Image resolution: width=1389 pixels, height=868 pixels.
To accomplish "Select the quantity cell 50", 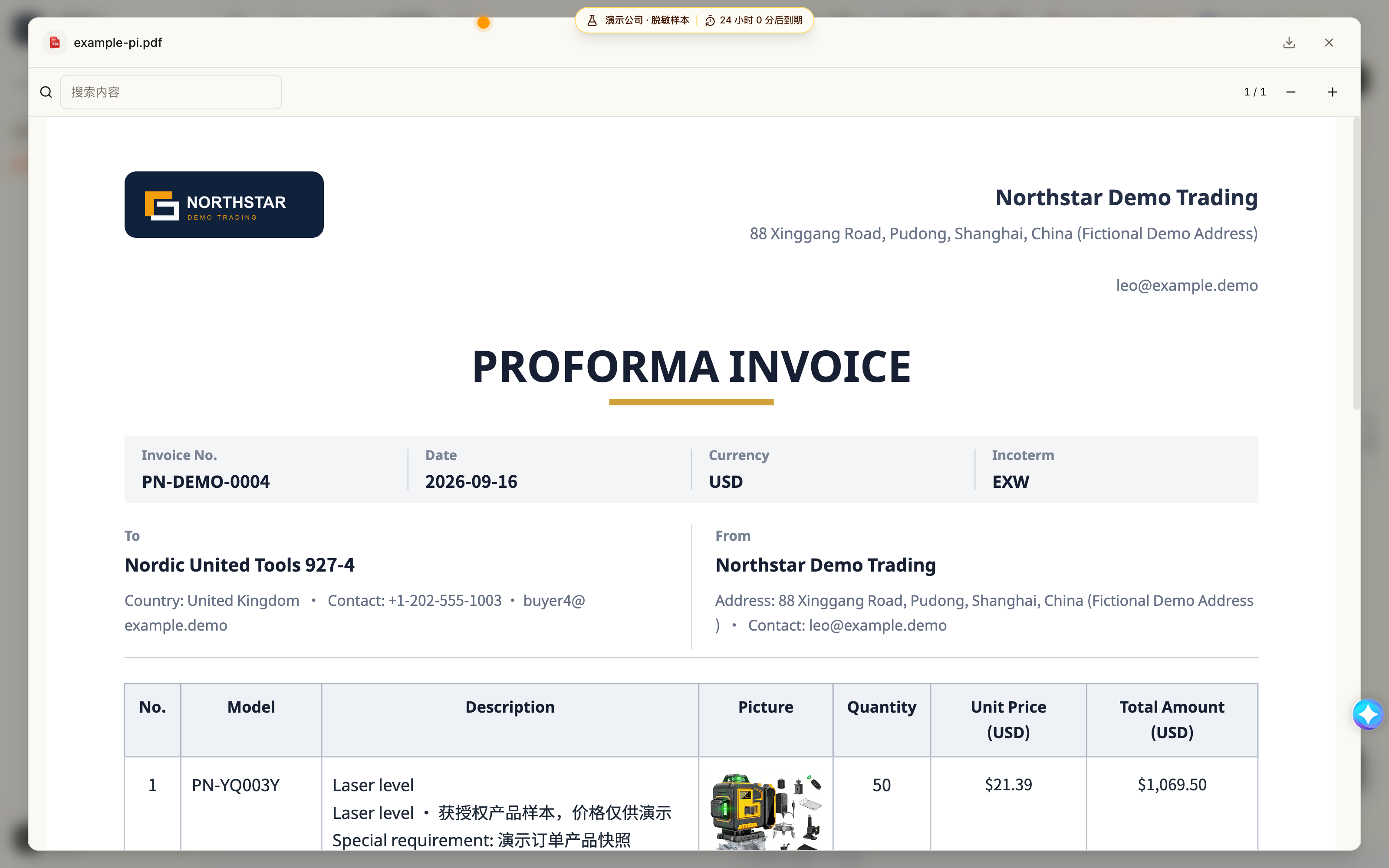I will (x=882, y=785).
